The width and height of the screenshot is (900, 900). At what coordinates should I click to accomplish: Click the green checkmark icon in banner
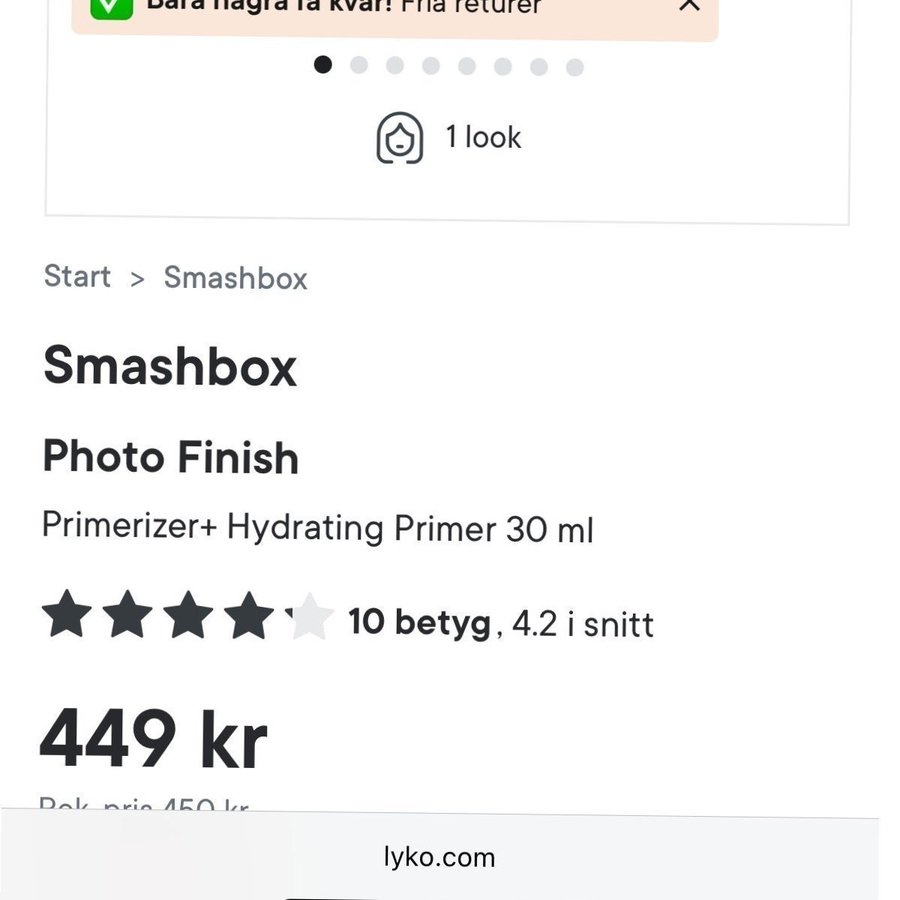pos(111,6)
